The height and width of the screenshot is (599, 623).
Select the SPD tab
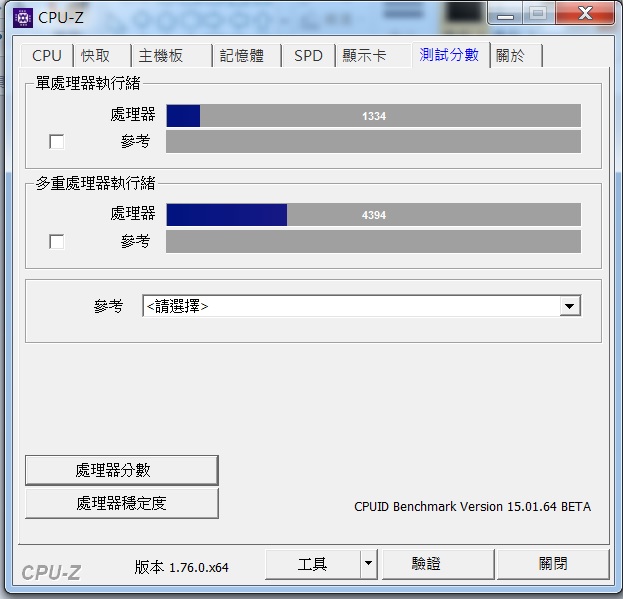(x=308, y=56)
